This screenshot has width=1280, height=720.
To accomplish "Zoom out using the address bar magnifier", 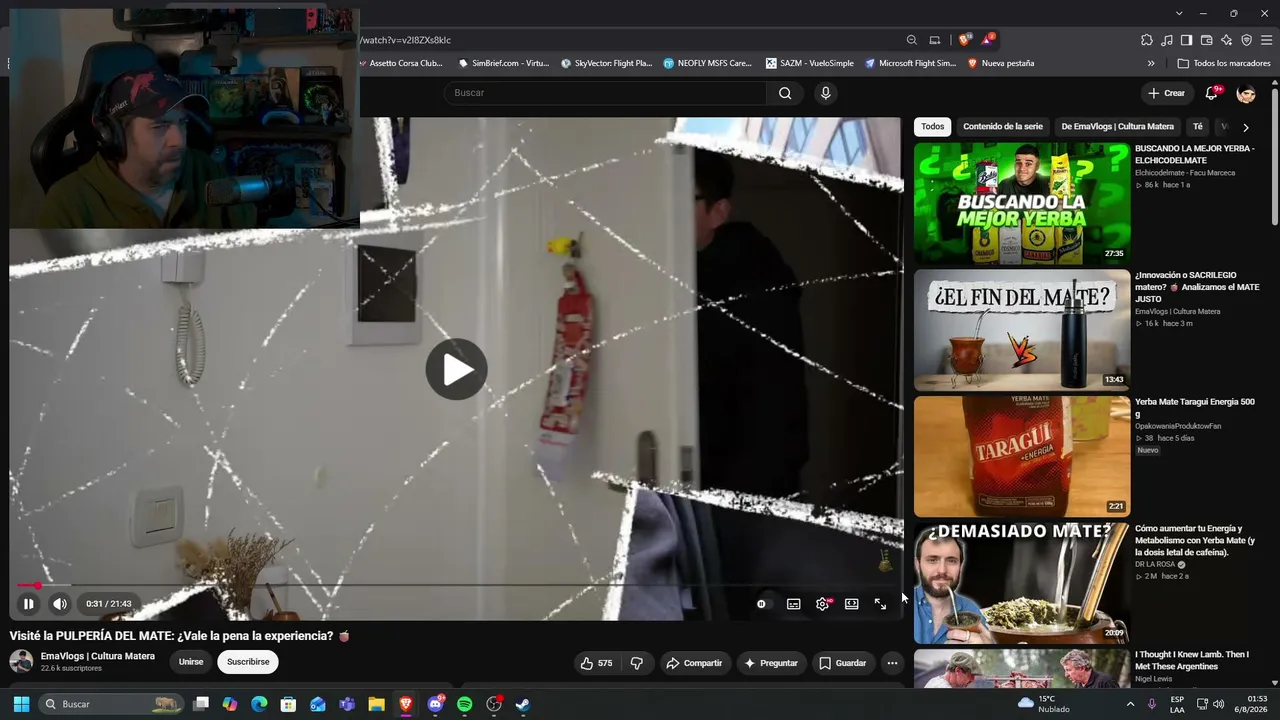I will (x=912, y=40).
